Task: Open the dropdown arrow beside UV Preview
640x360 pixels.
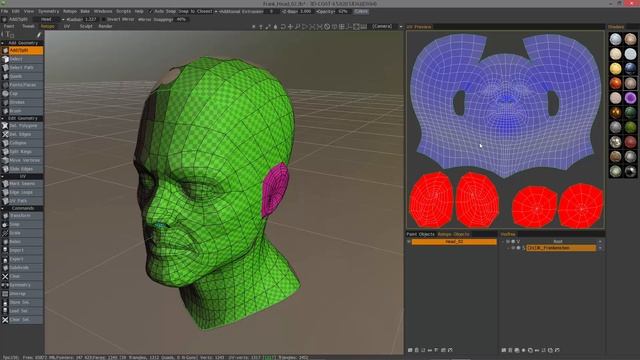Action: pyautogui.click(x=401, y=27)
